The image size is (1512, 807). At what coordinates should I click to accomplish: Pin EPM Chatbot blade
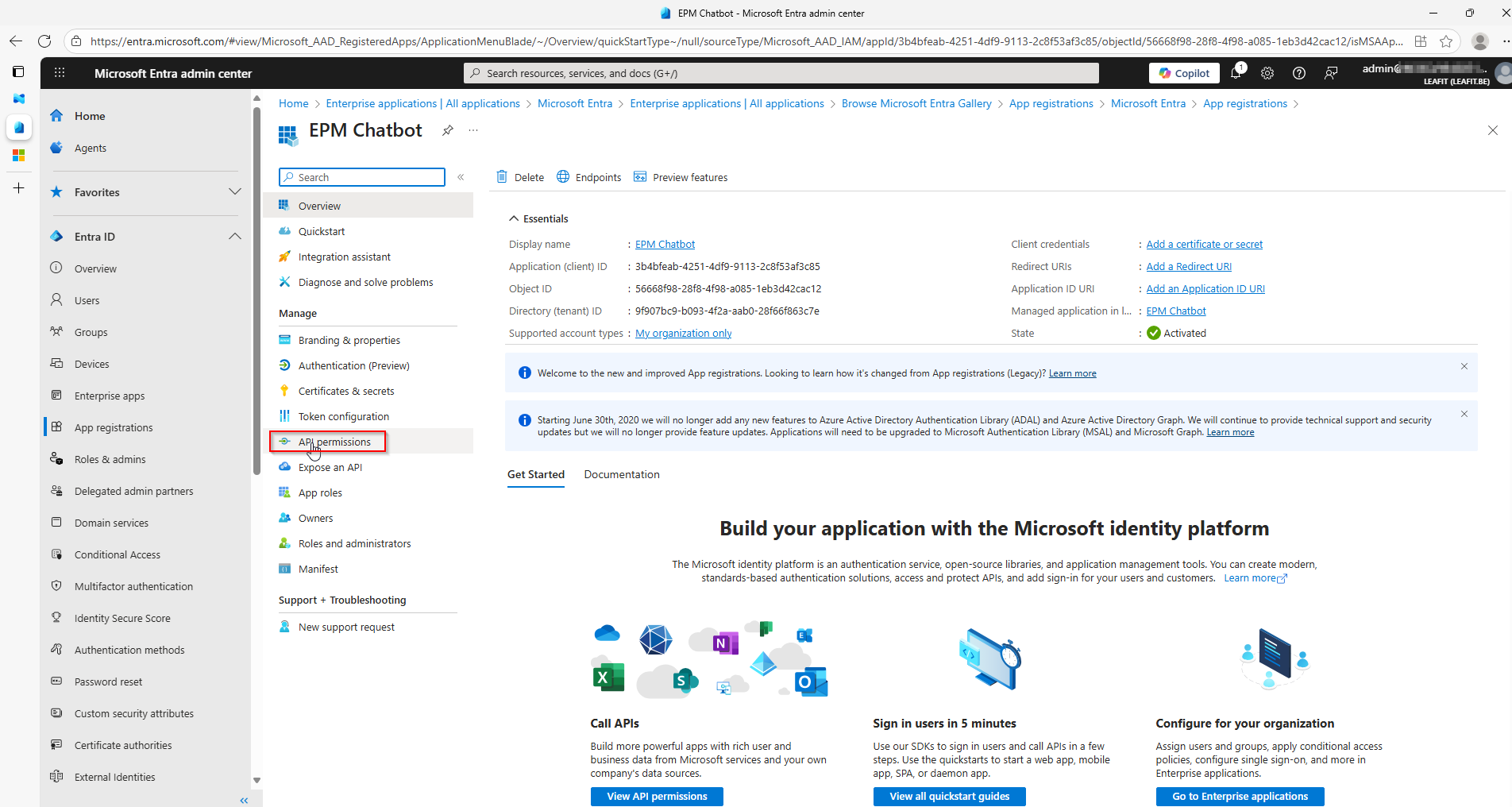(448, 130)
